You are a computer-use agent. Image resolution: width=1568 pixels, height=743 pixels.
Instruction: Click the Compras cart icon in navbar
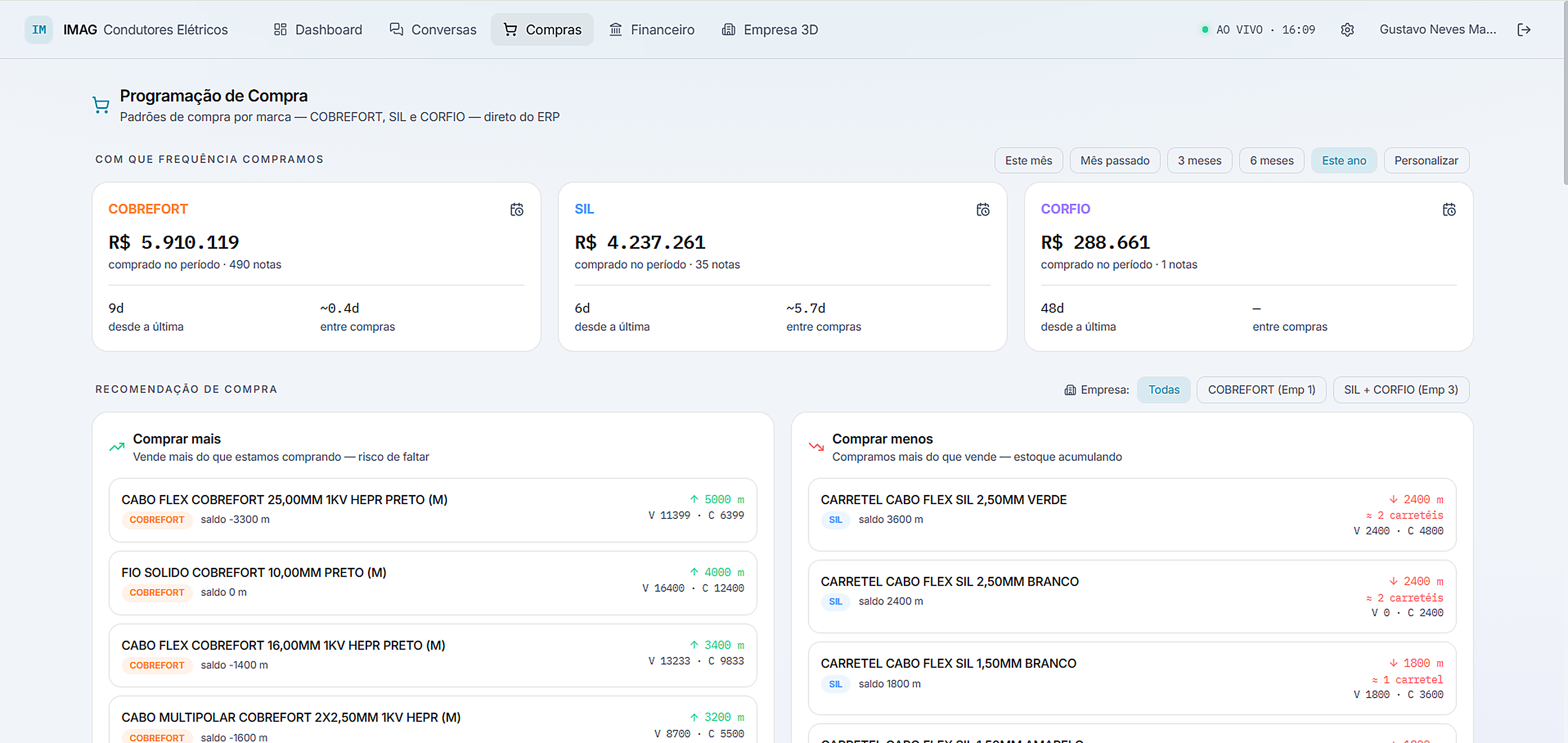[x=510, y=29]
